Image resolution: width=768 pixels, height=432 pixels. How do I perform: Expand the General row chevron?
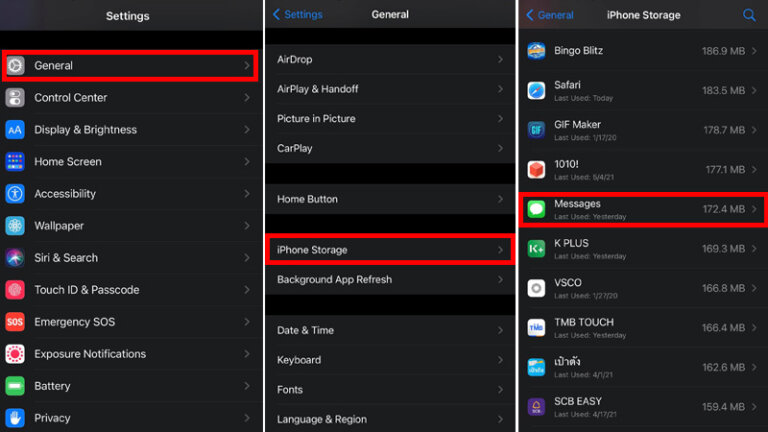(x=247, y=65)
